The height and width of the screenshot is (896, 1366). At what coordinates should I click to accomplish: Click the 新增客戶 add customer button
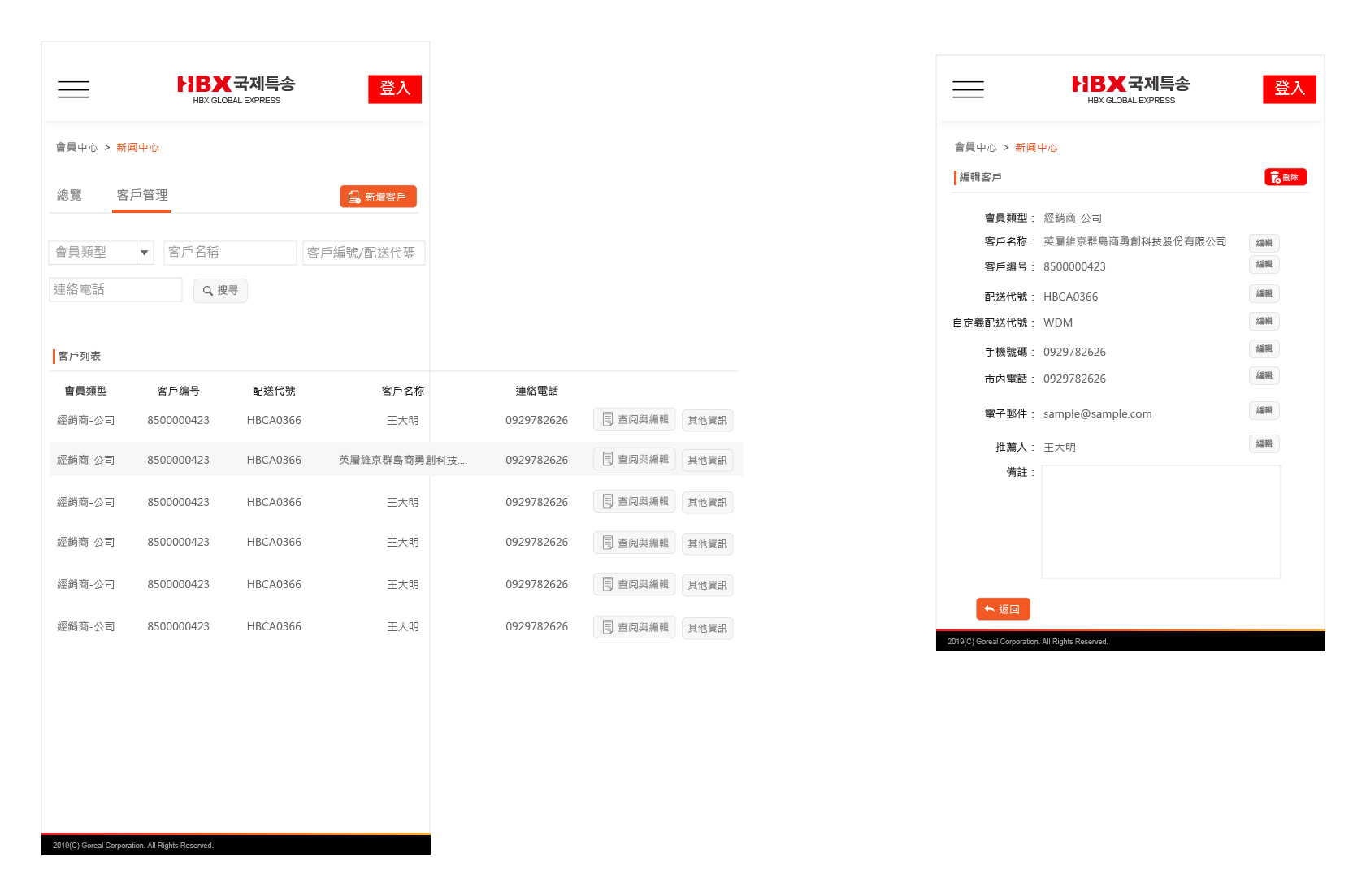[x=378, y=197]
